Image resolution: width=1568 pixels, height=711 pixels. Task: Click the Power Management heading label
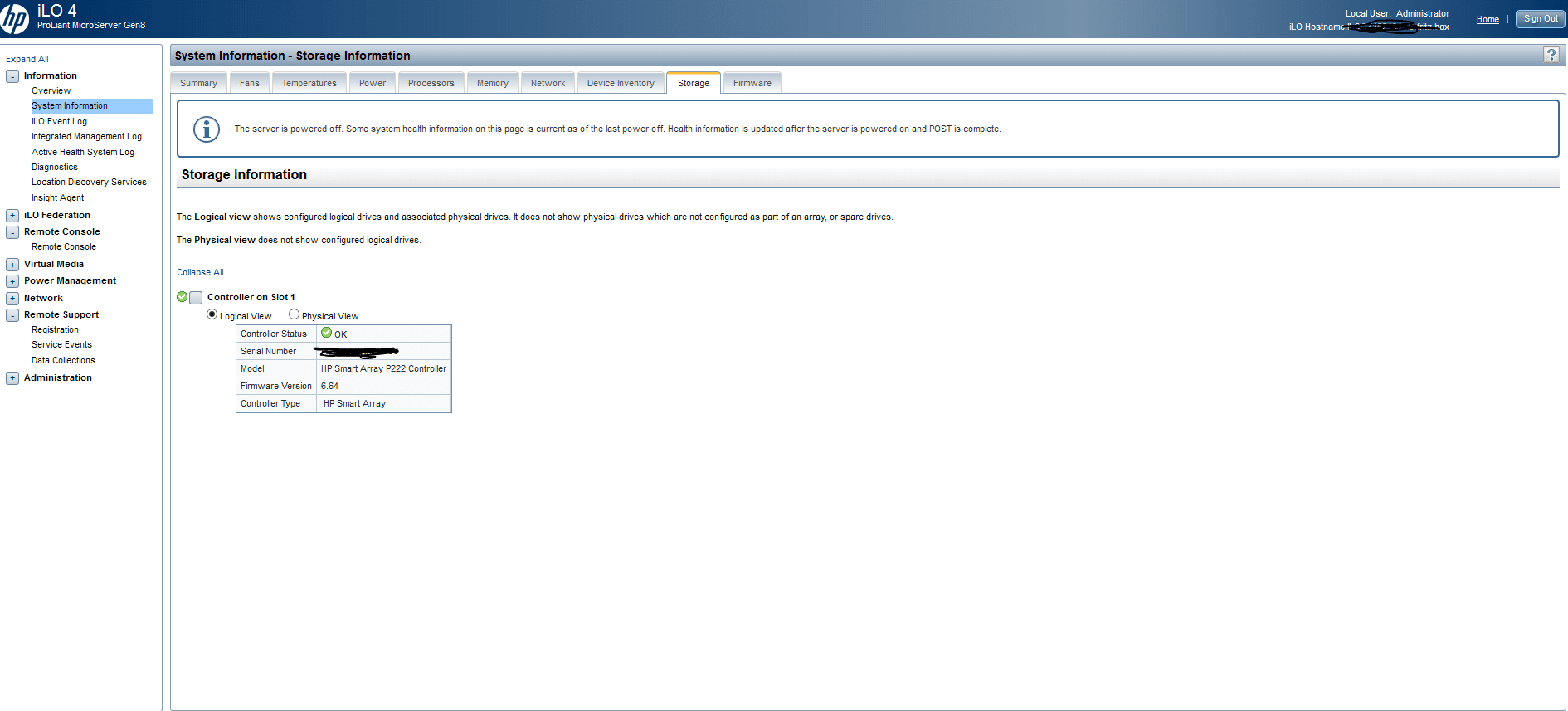pos(70,280)
